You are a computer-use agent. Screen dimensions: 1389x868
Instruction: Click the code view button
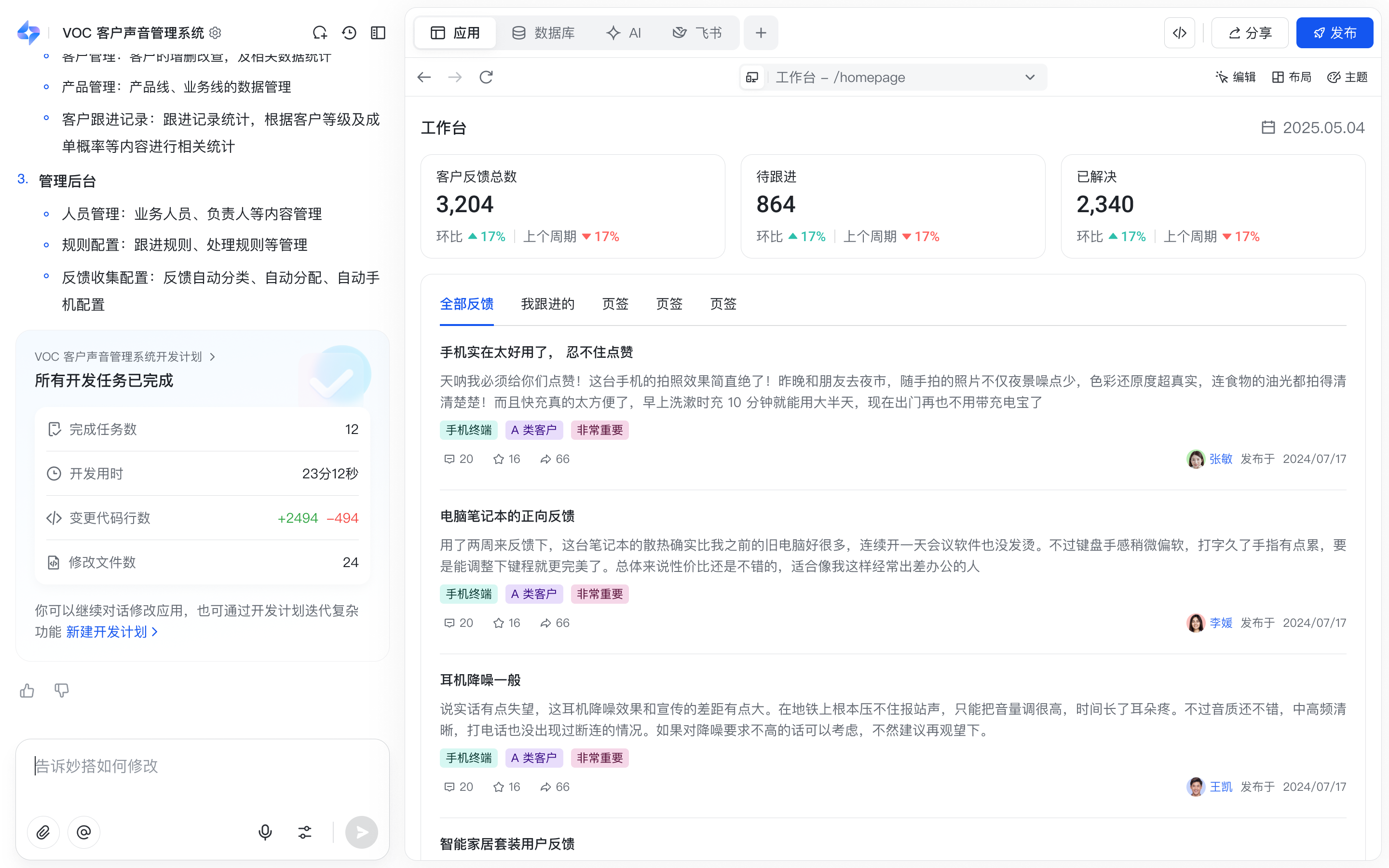[x=1179, y=33]
